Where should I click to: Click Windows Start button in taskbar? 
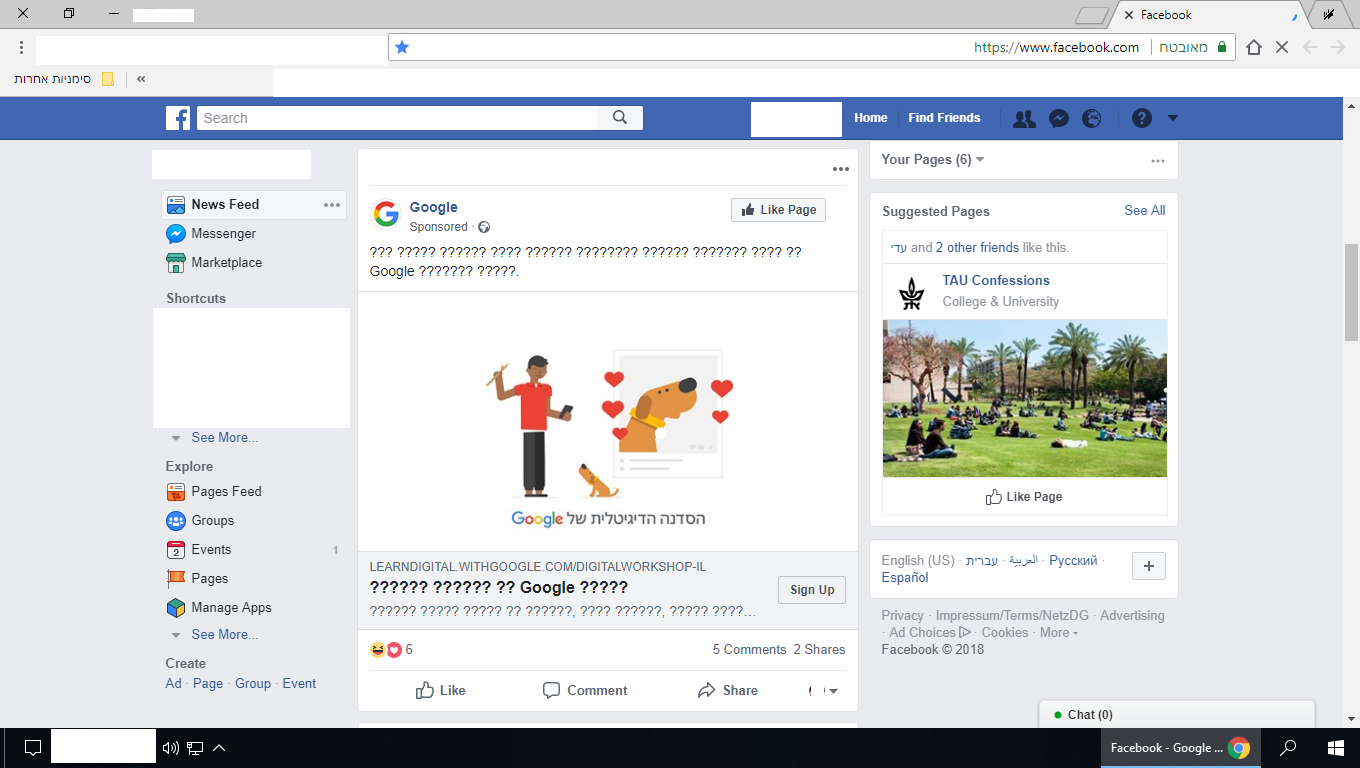1334,748
